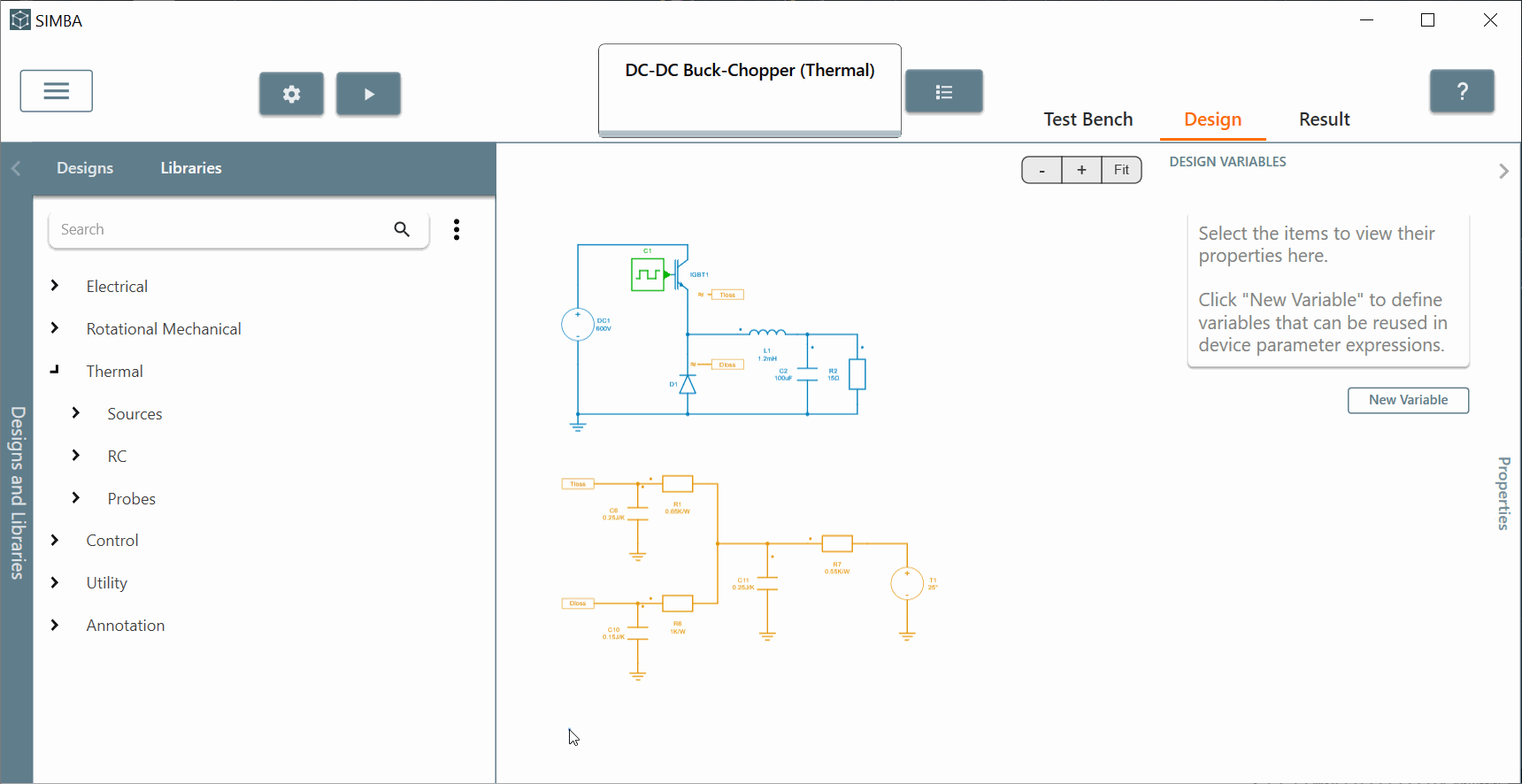Expand the Rotational Mechanical category
1522x784 pixels.
tap(55, 328)
